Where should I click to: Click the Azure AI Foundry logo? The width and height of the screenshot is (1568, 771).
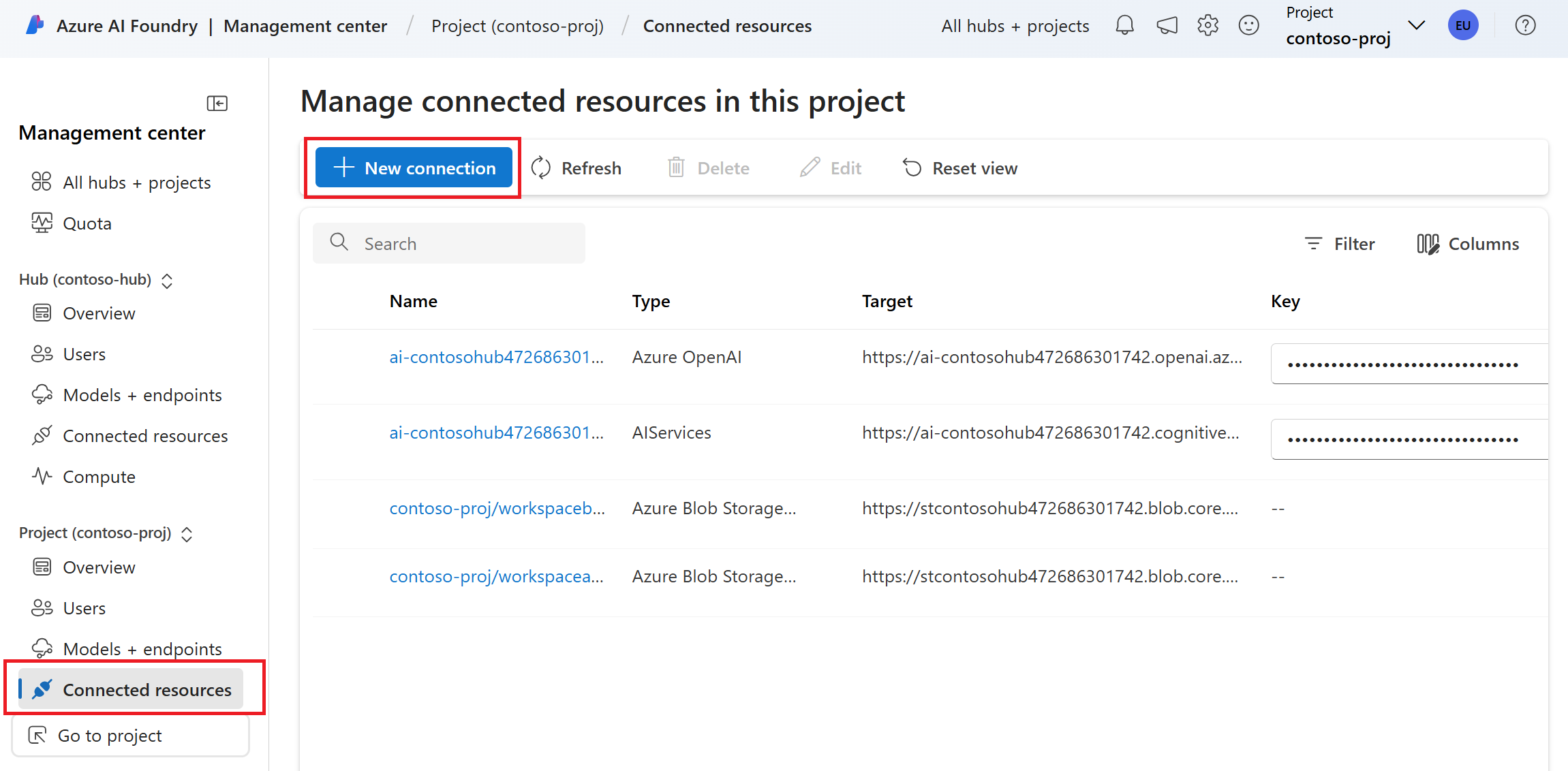coord(35,26)
